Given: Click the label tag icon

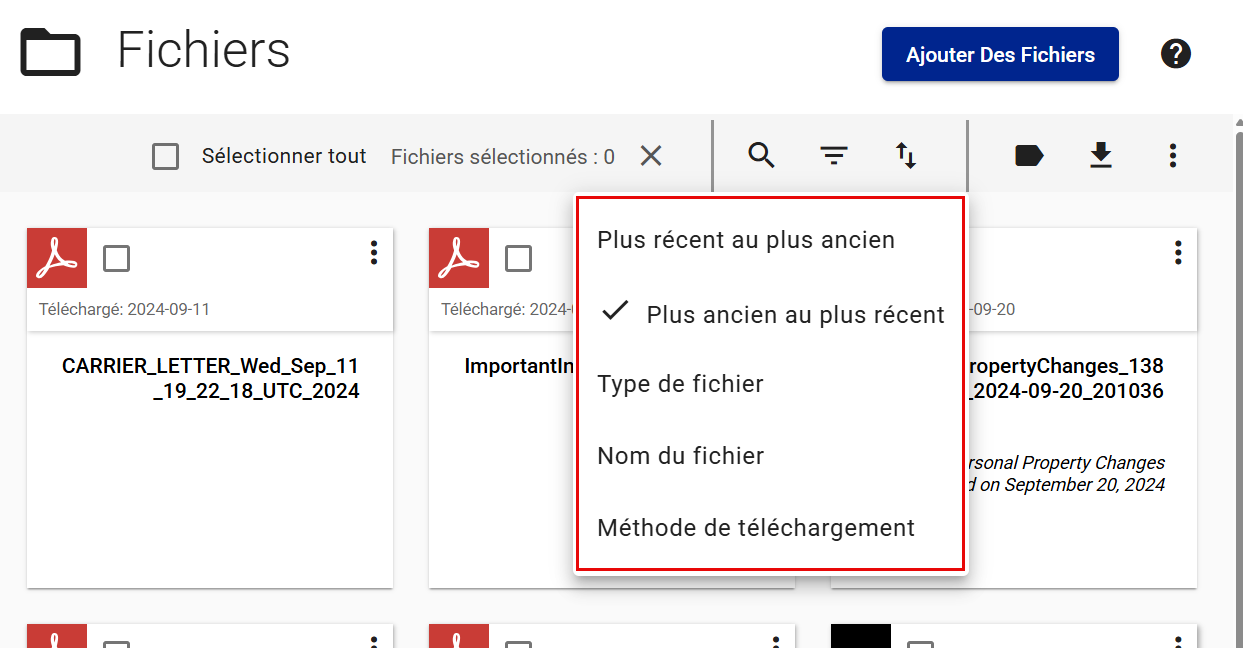Looking at the screenshot, I should click(1029, 156).
